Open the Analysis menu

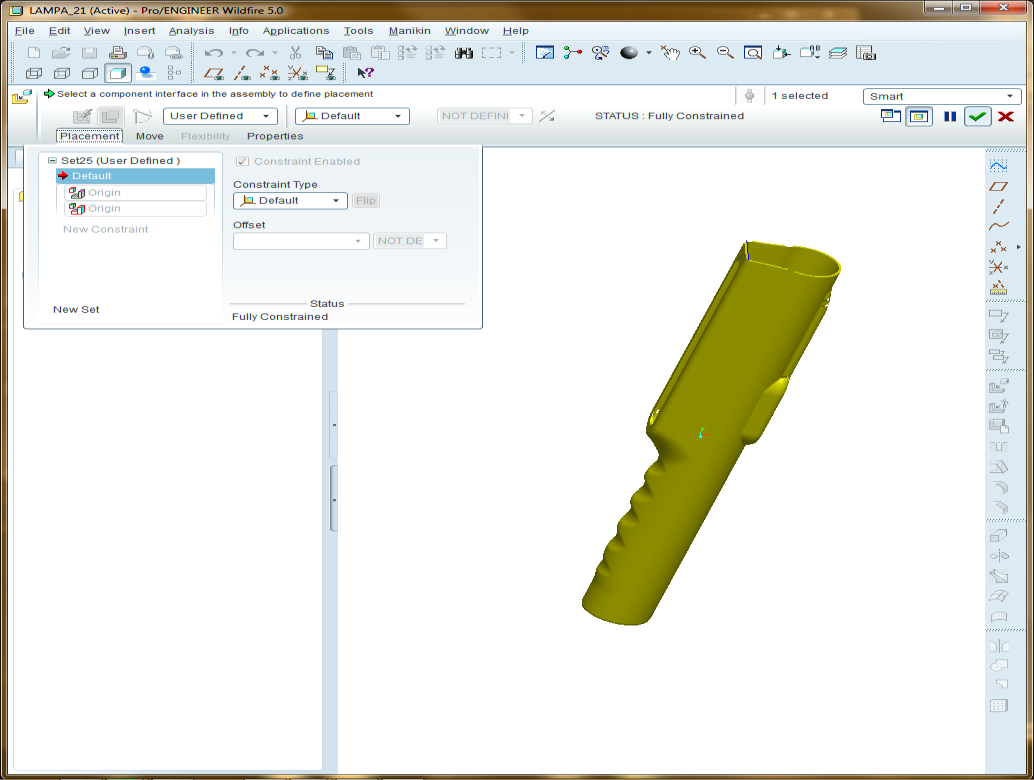coord(191,31)
